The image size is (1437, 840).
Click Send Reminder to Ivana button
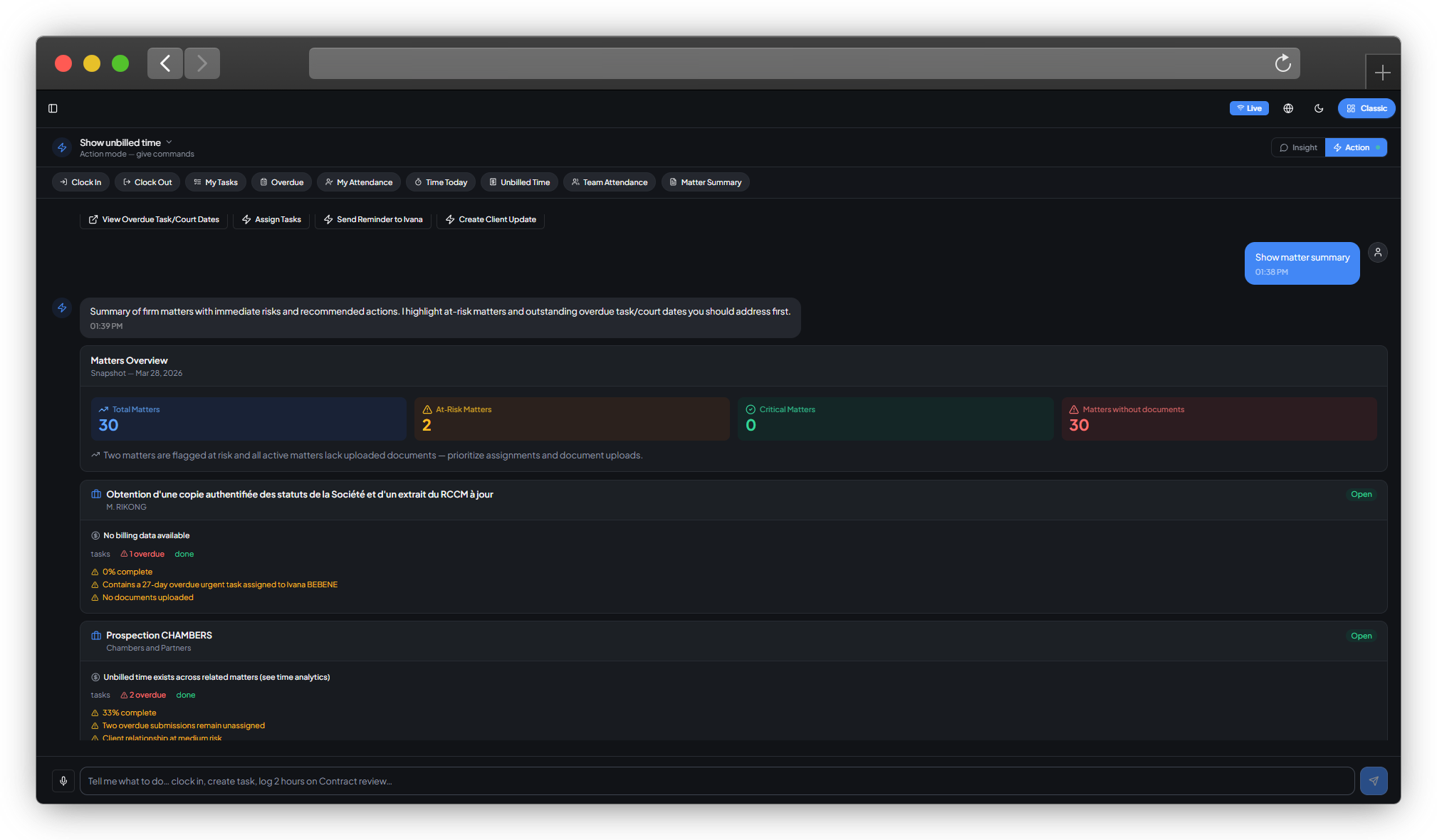tap(372, 219)
